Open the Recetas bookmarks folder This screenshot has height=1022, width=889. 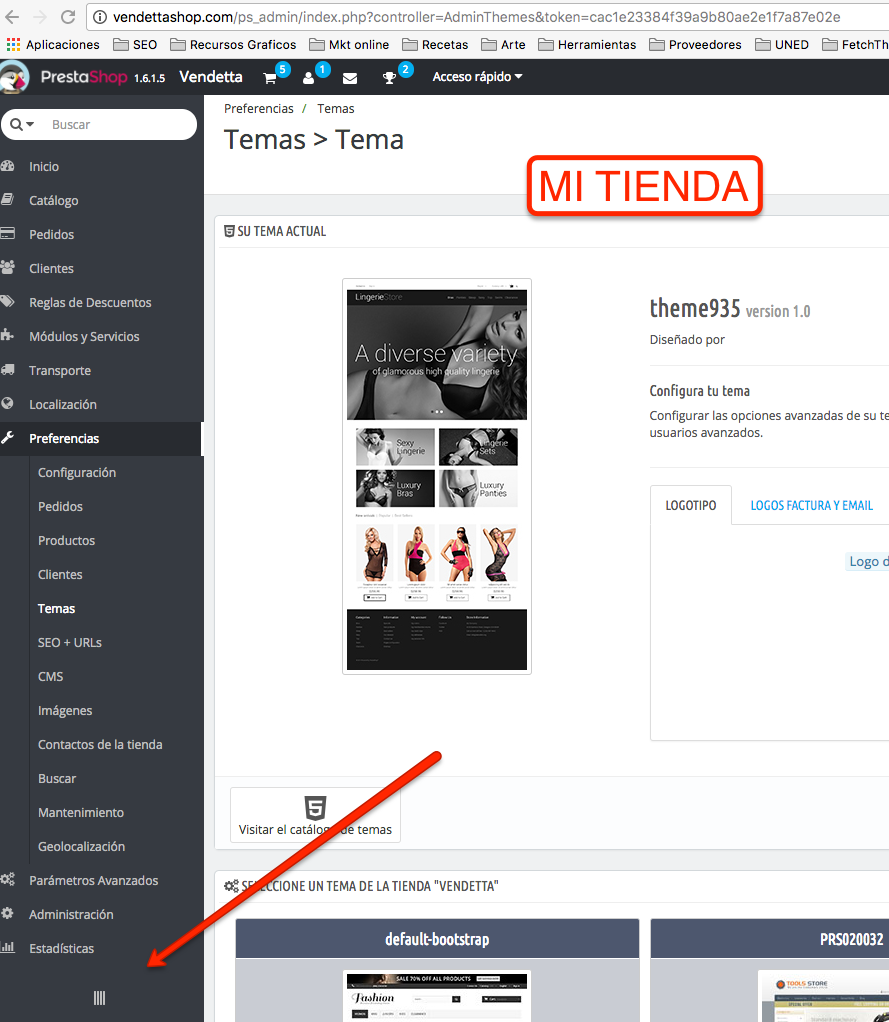(x=435, y=44)
